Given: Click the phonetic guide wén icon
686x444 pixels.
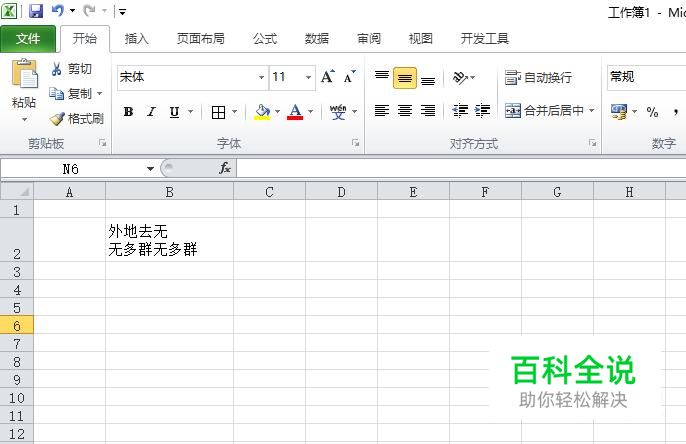Looking at the screenshot, I should point(338,112).
